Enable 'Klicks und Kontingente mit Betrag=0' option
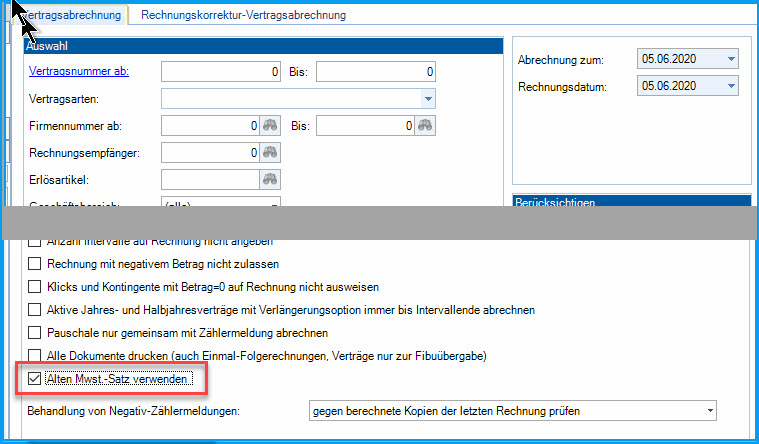The image size is (759, 444). pyautogui.click(x=35, y=287)
